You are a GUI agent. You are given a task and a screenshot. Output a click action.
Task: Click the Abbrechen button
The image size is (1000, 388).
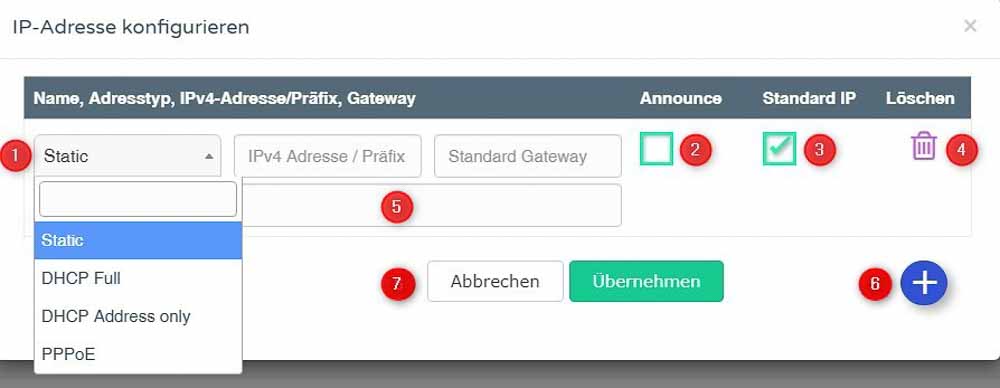[495, 281]
